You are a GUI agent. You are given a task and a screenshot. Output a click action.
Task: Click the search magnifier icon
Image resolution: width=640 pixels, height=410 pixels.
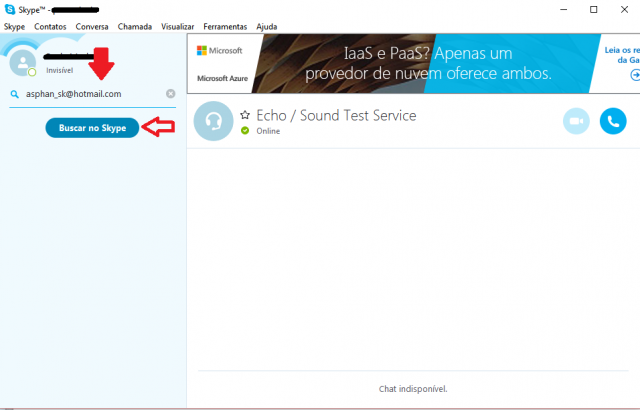15,94
